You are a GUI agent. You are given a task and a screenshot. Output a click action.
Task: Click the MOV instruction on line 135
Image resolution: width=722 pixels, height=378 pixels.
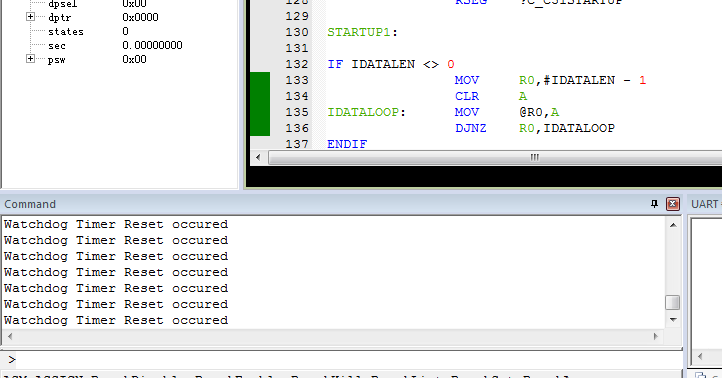(467, 112)
